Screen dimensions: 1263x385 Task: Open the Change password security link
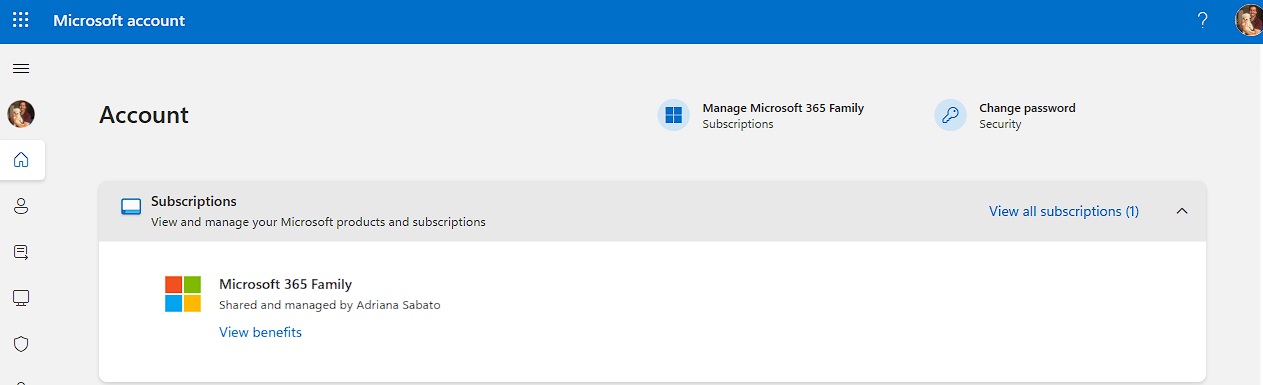coord(1027,108)
